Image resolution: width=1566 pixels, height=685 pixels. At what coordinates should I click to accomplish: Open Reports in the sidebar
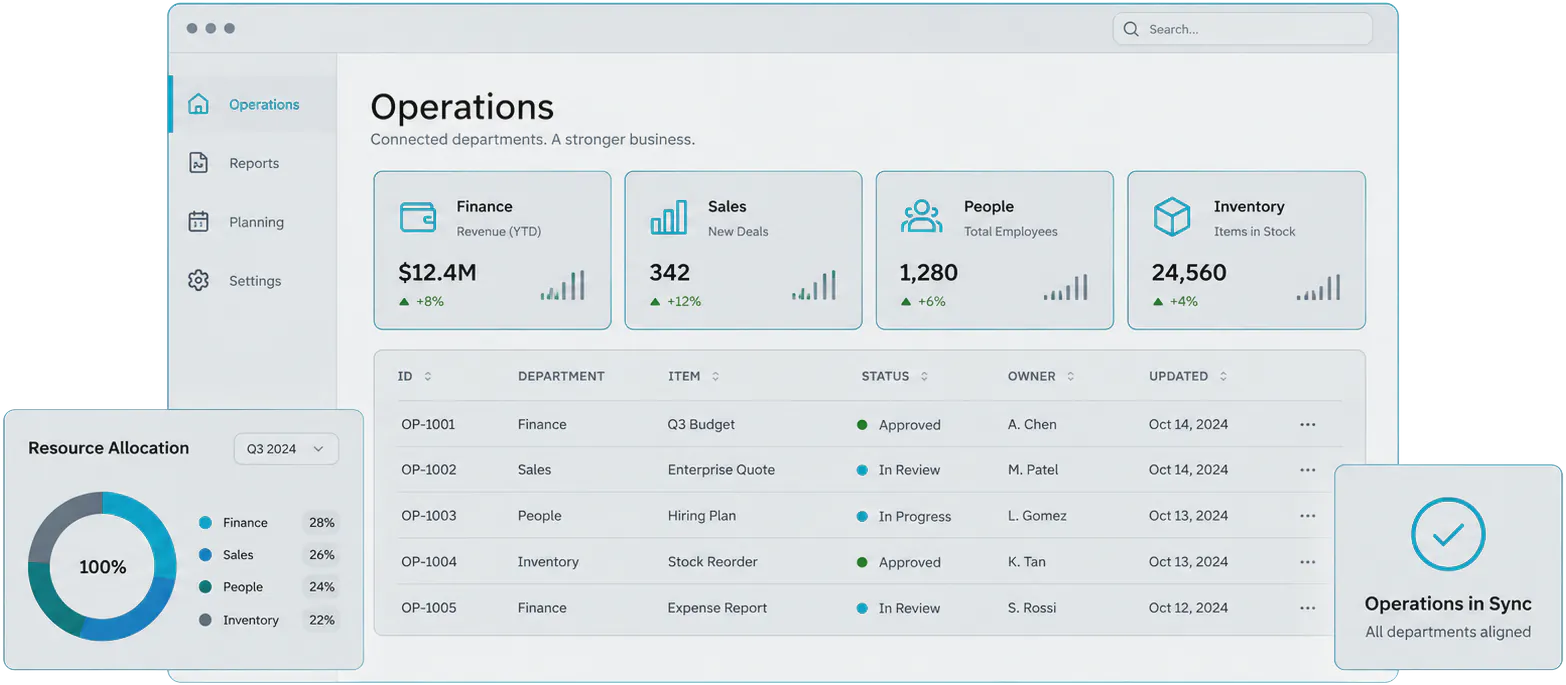point(253,163)
